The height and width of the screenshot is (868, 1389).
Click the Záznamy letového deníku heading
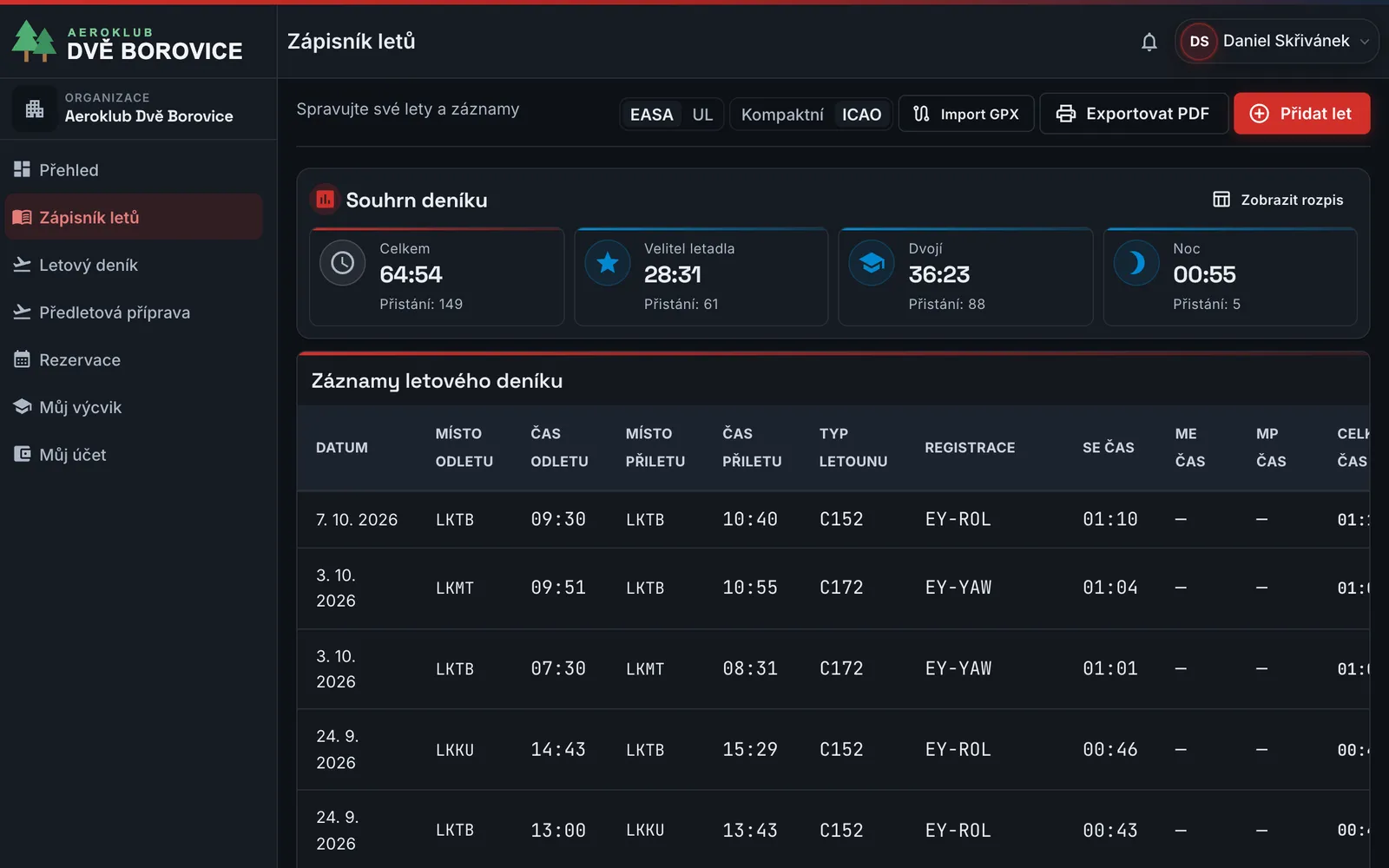pyautogui.click(x=437, y=381)
